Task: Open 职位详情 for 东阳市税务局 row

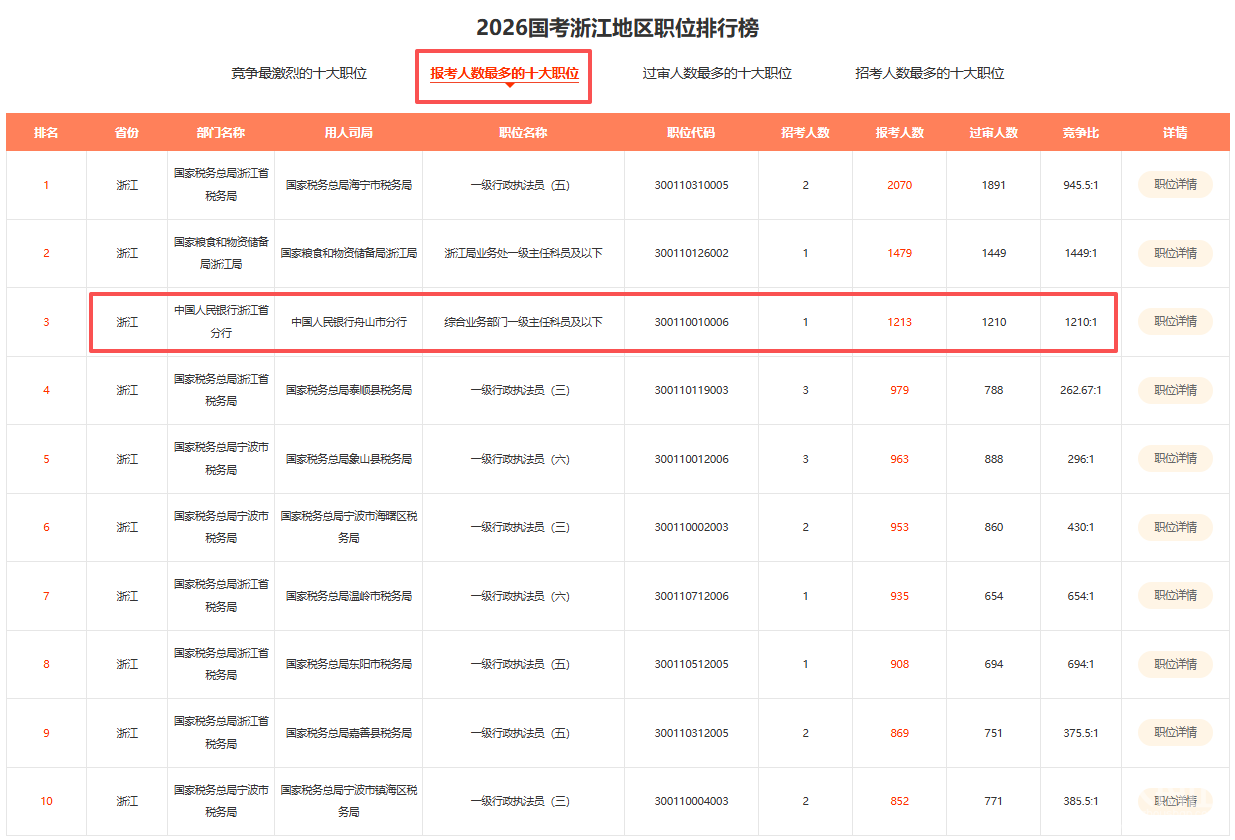Action: 1175,664
